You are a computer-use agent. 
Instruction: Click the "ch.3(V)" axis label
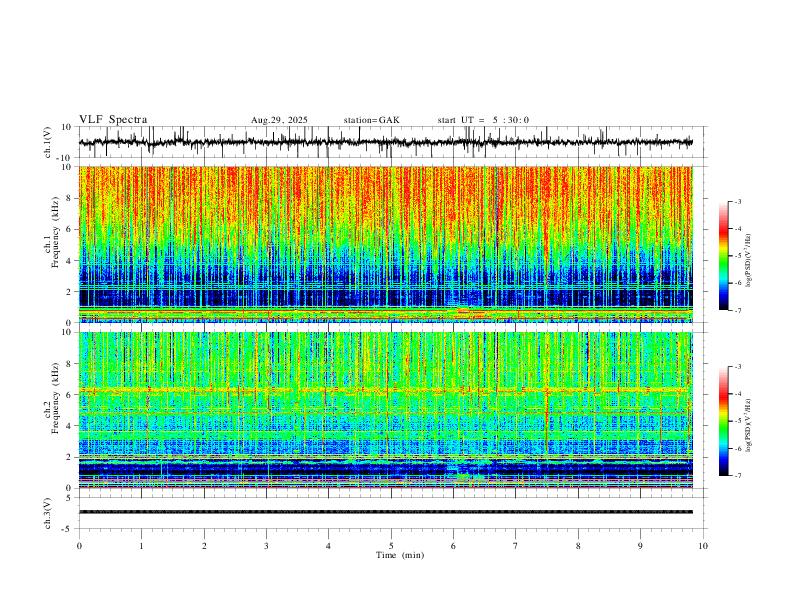point(48,513)
